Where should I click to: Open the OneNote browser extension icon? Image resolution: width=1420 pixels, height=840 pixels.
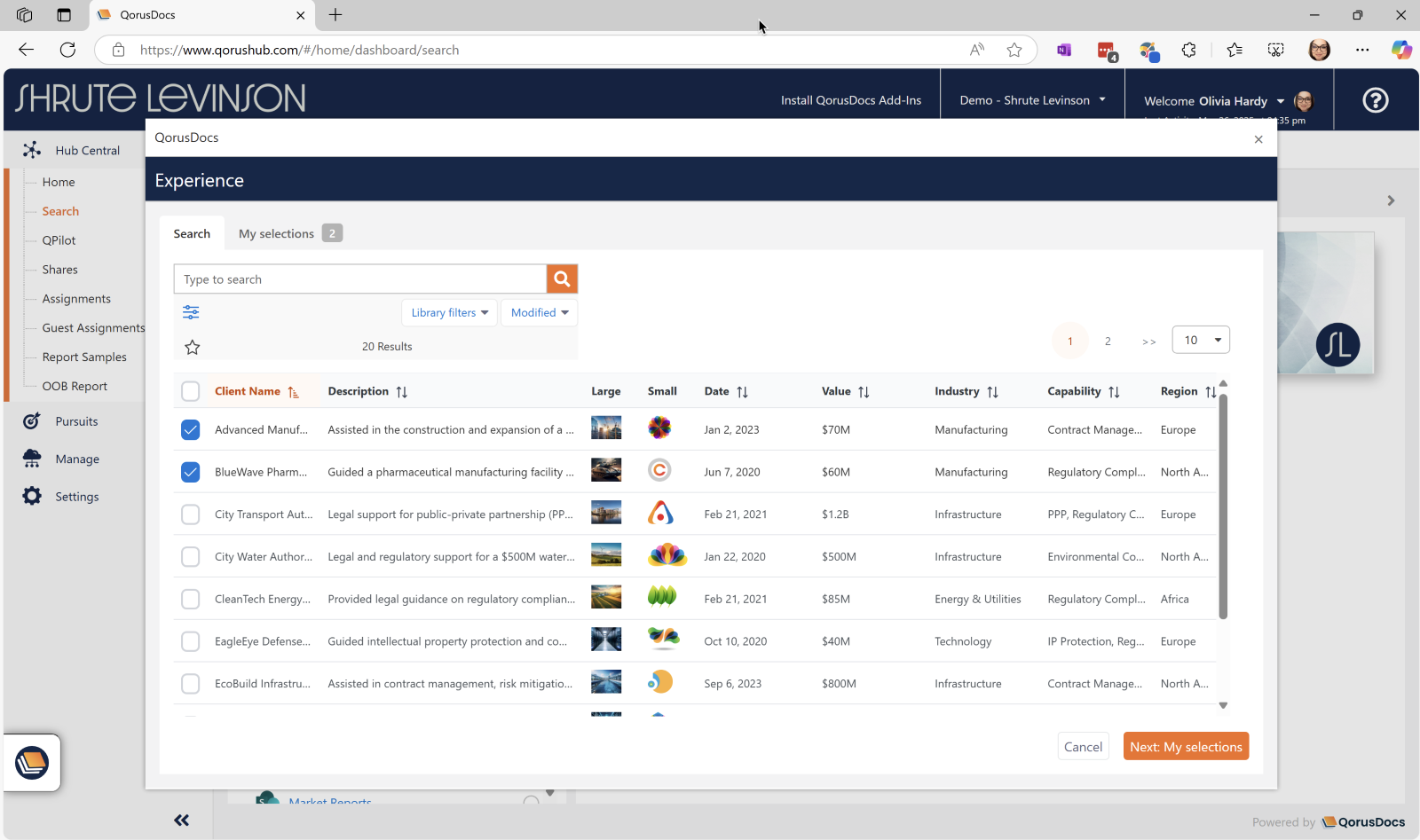[1064, 50]
